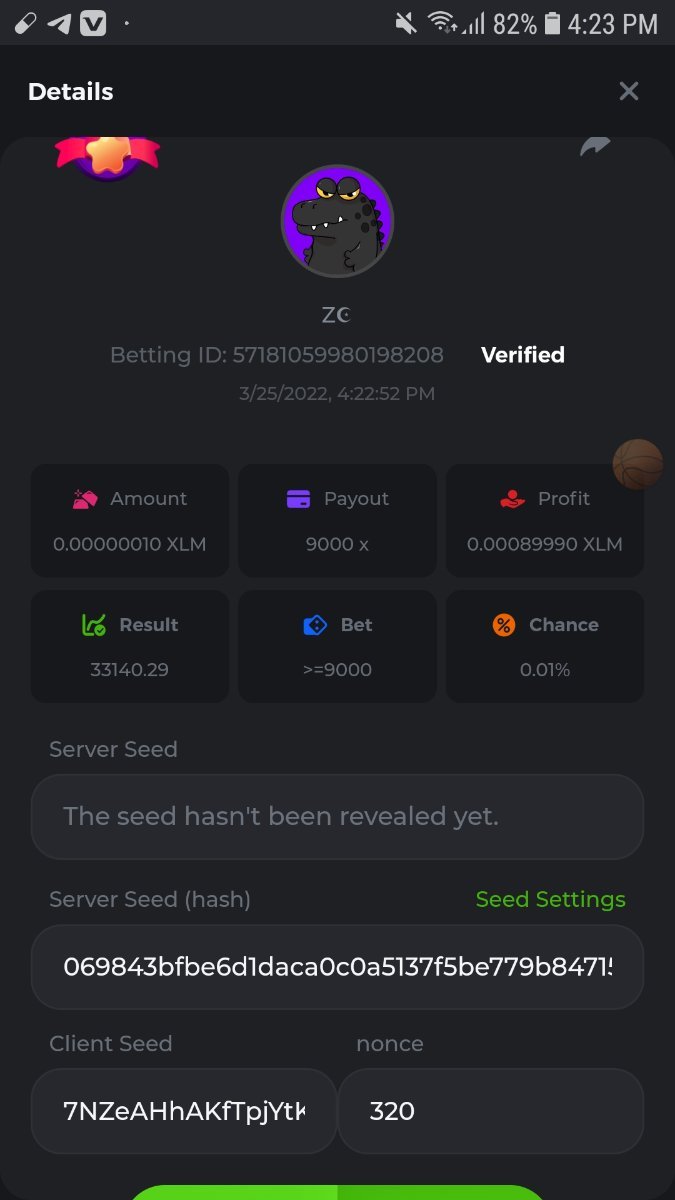Tap the star ribbon badge
This screenshot has width=675, height=1200.
107,153
